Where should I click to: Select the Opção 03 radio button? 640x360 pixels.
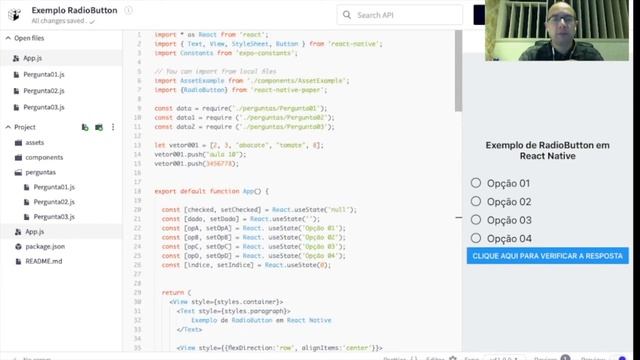coord(476,220)
